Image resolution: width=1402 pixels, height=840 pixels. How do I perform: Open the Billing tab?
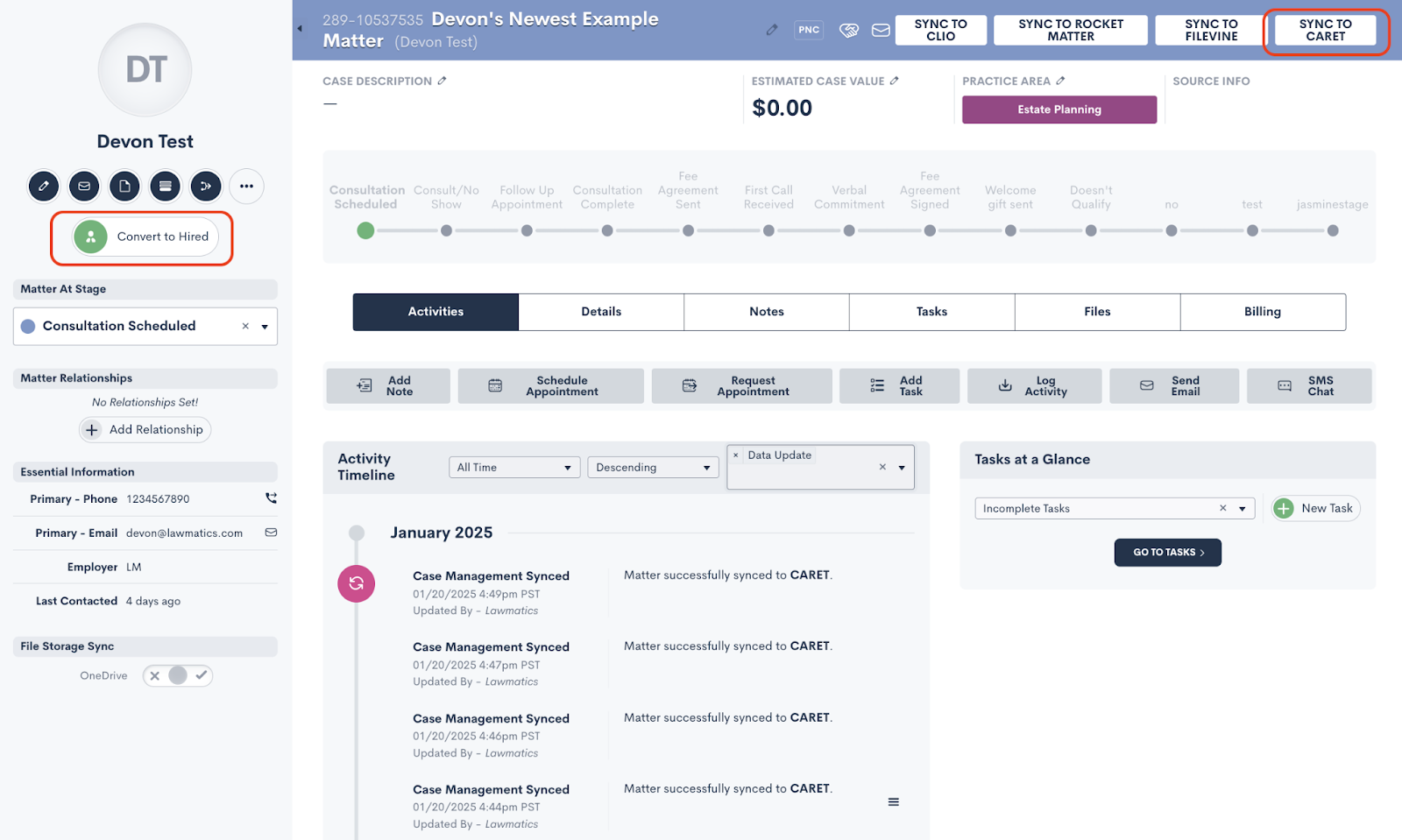1263,312
